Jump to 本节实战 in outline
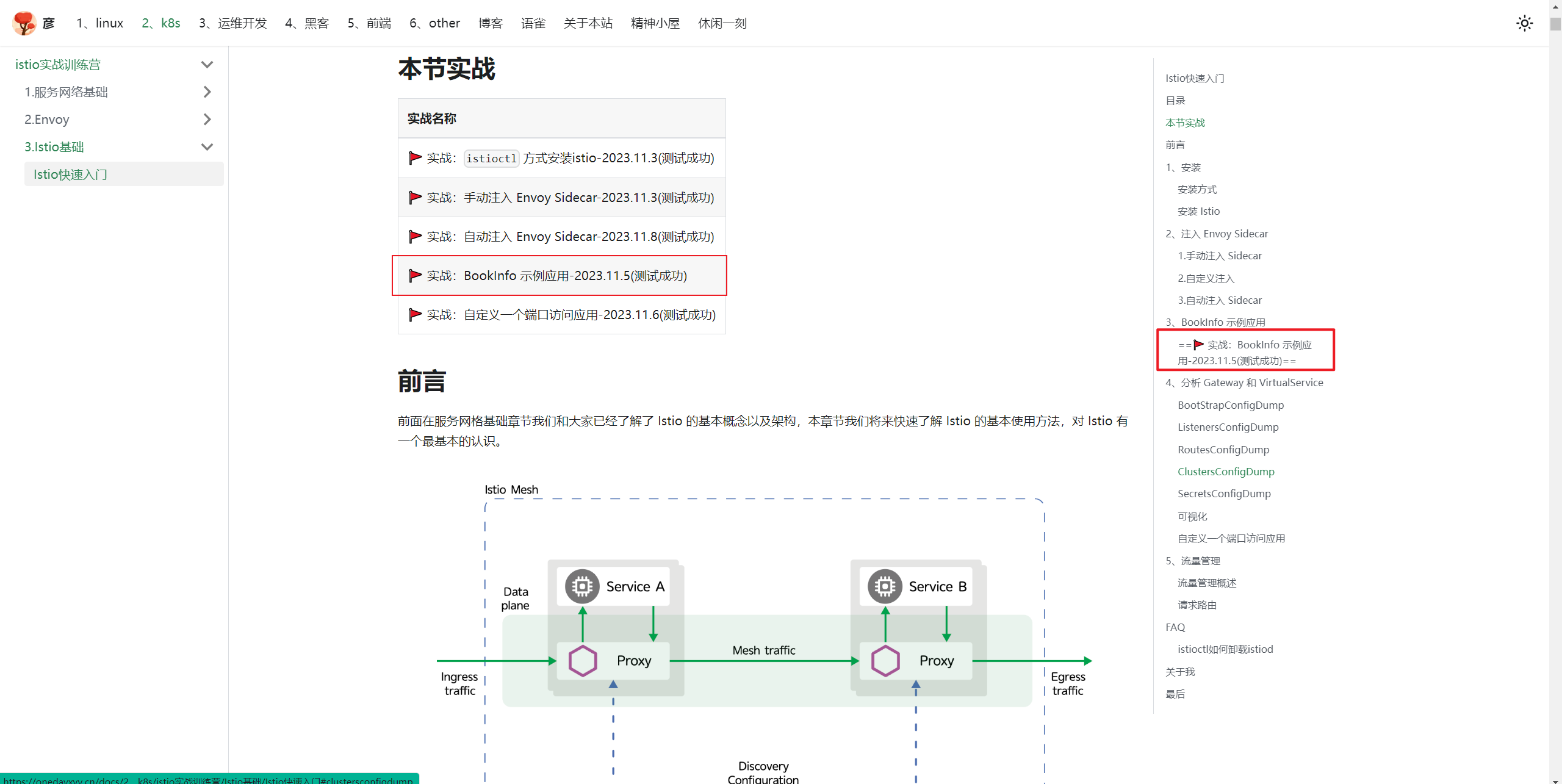Screen dimensions: 1562x784 point(1185,123)
